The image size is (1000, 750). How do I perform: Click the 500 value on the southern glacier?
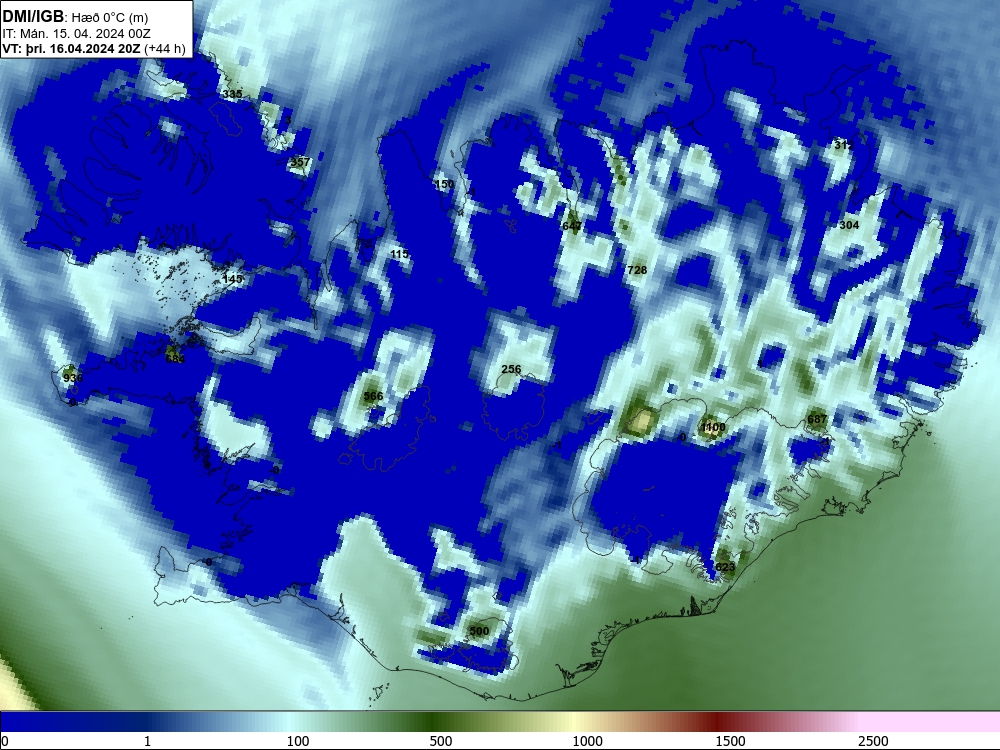pyautogui.click(x=479, y=631)
